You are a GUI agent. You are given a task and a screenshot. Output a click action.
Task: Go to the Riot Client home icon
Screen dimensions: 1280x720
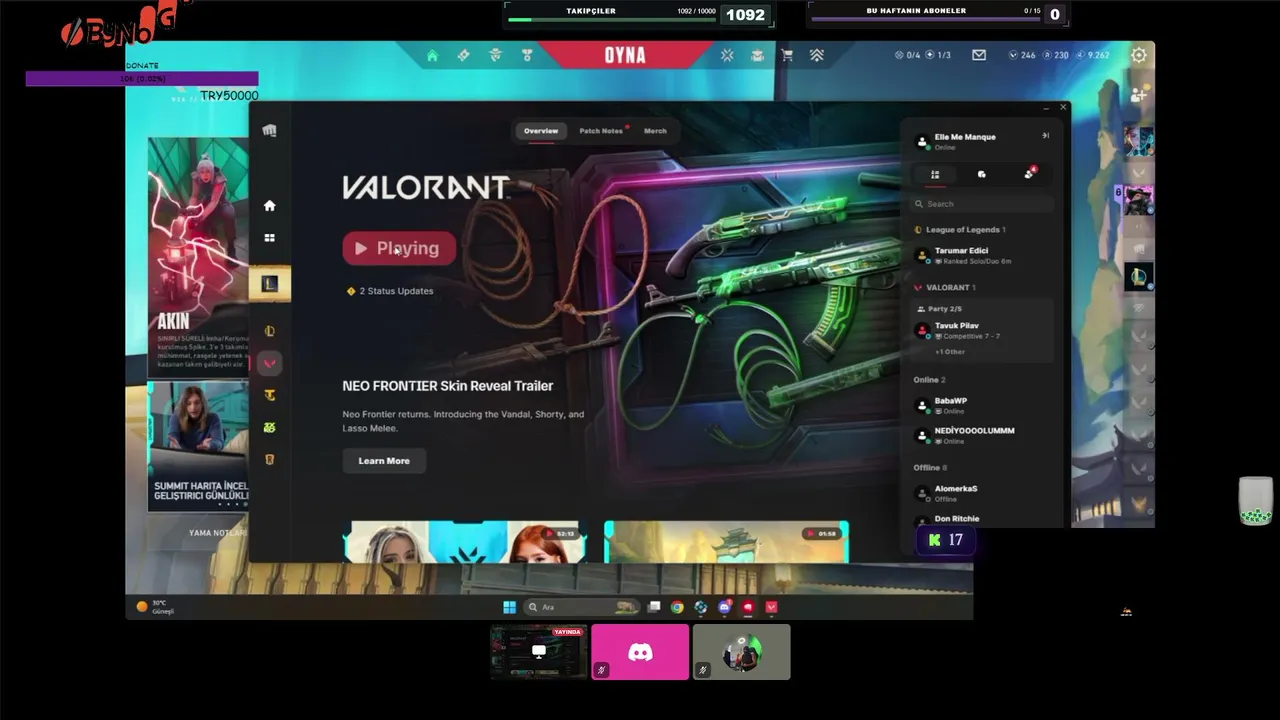pos(269,205)
